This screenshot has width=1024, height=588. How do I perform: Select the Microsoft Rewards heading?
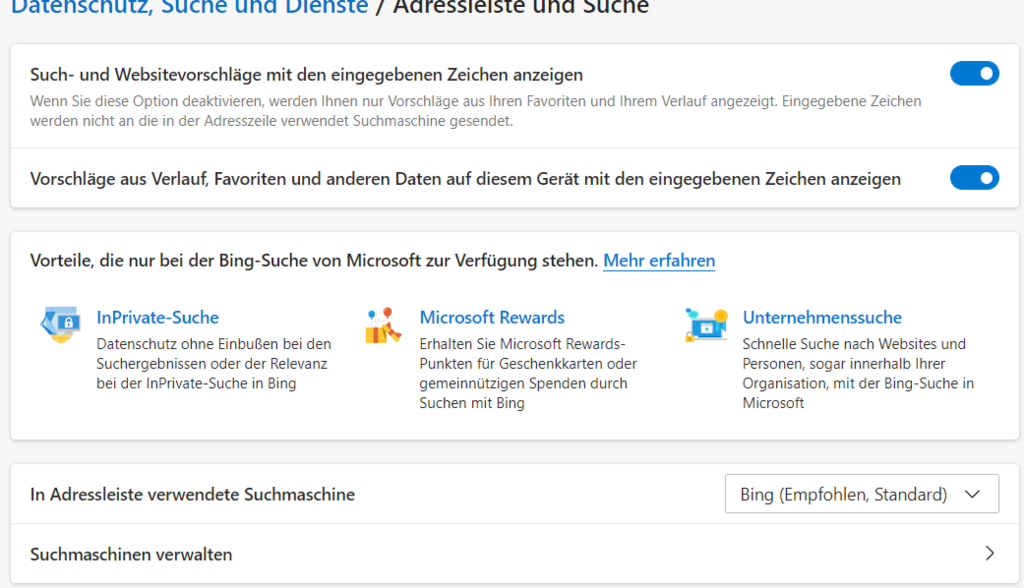[x=492, y=318]
